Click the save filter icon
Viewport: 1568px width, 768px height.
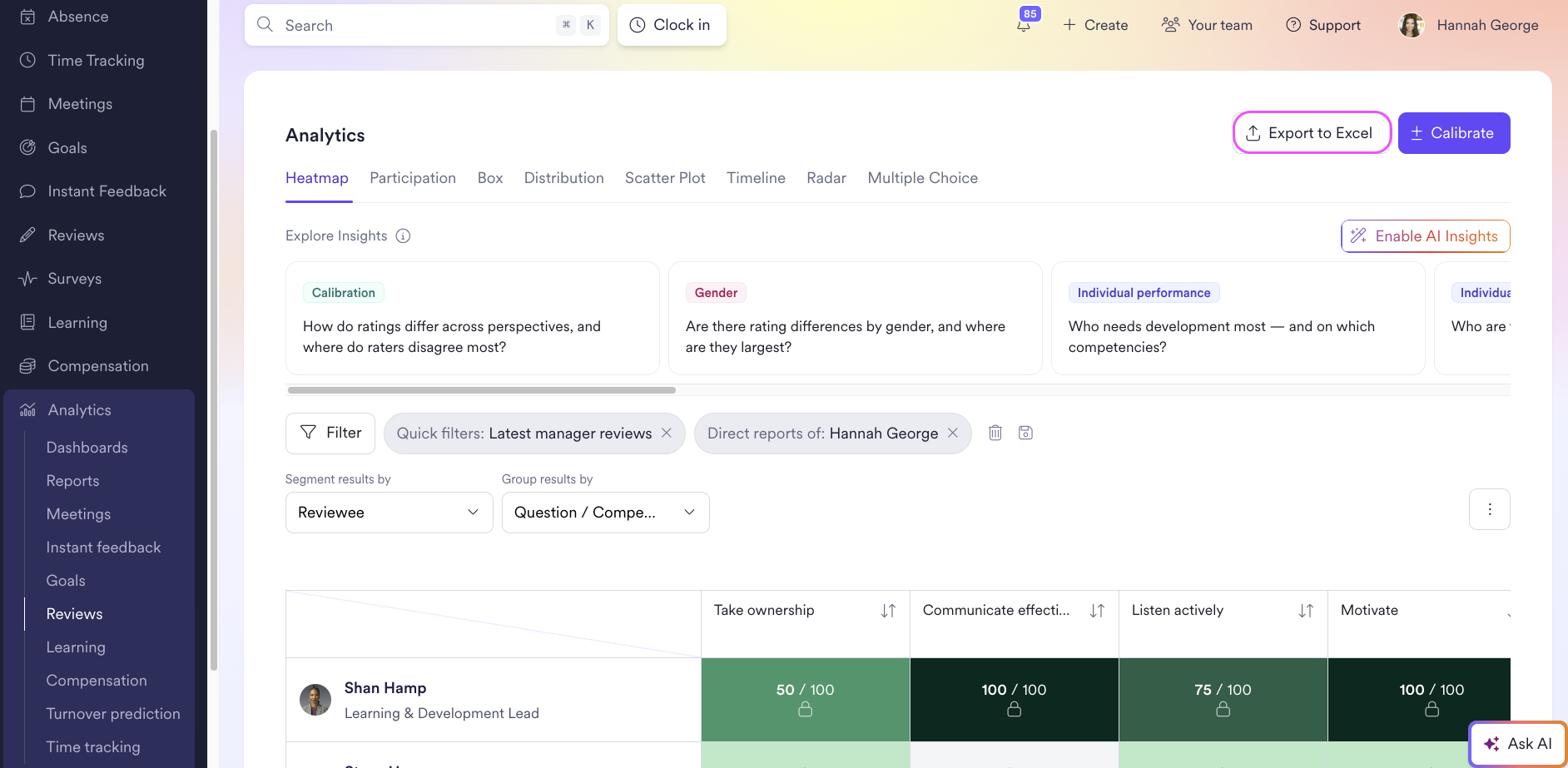click(x=1025, y=433)
